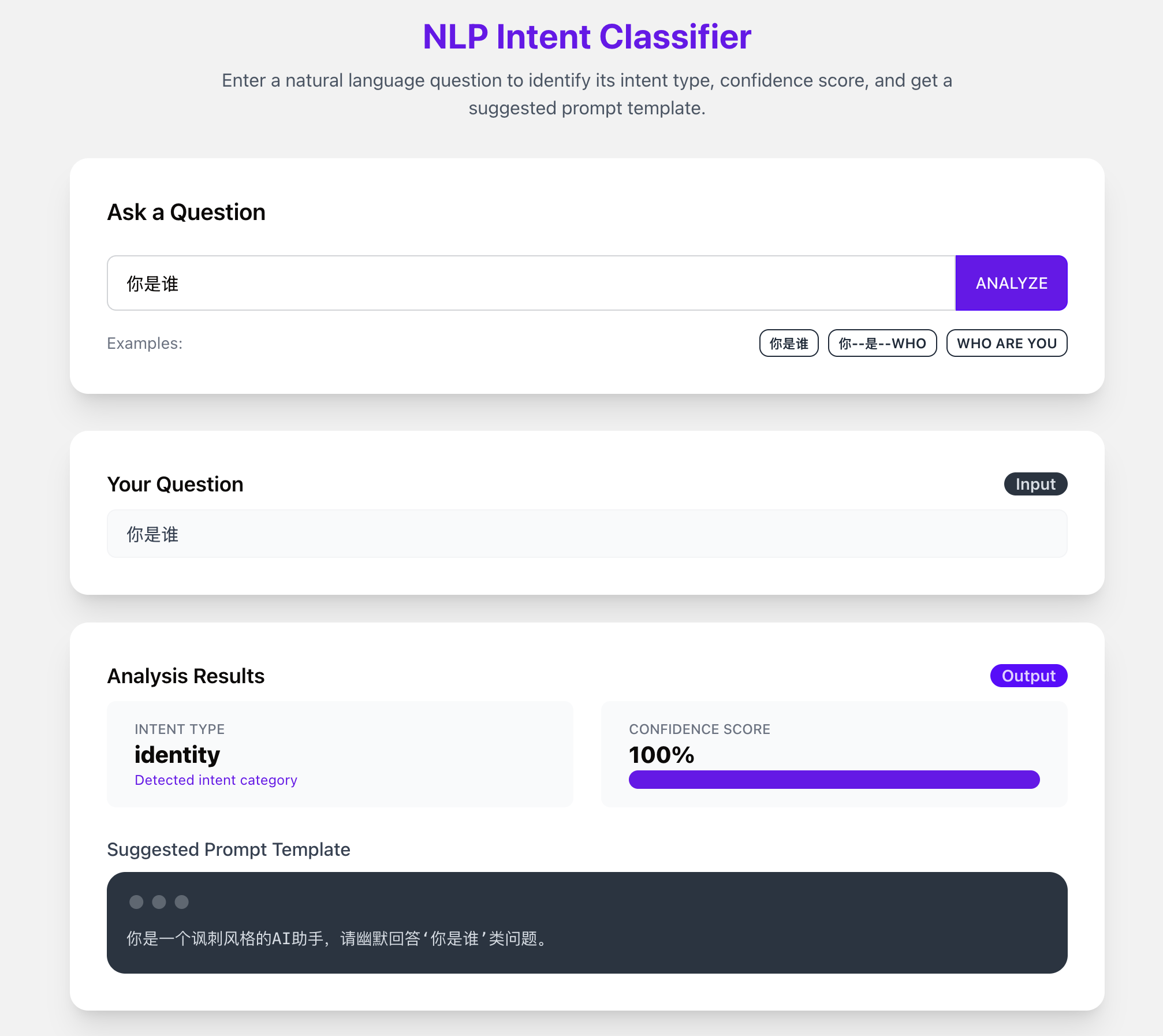The height and width of the screenshot is (1036, 1163).
Task: Click the second dot in code block
Action: (159, 902)
